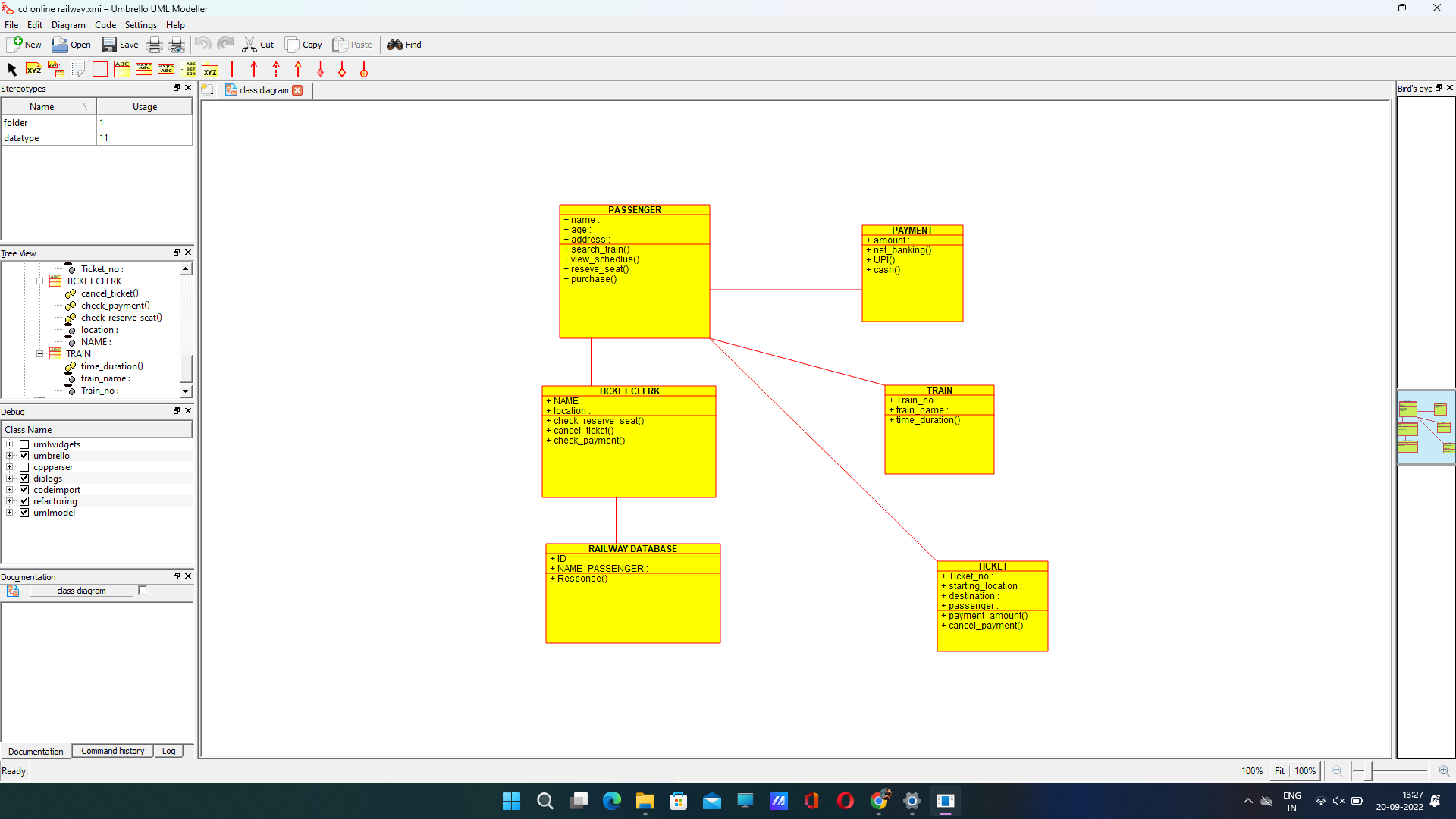Screen dimensions: 1456x819
Task: Expand the codeimport debug entry
Action: pos(10,490)
